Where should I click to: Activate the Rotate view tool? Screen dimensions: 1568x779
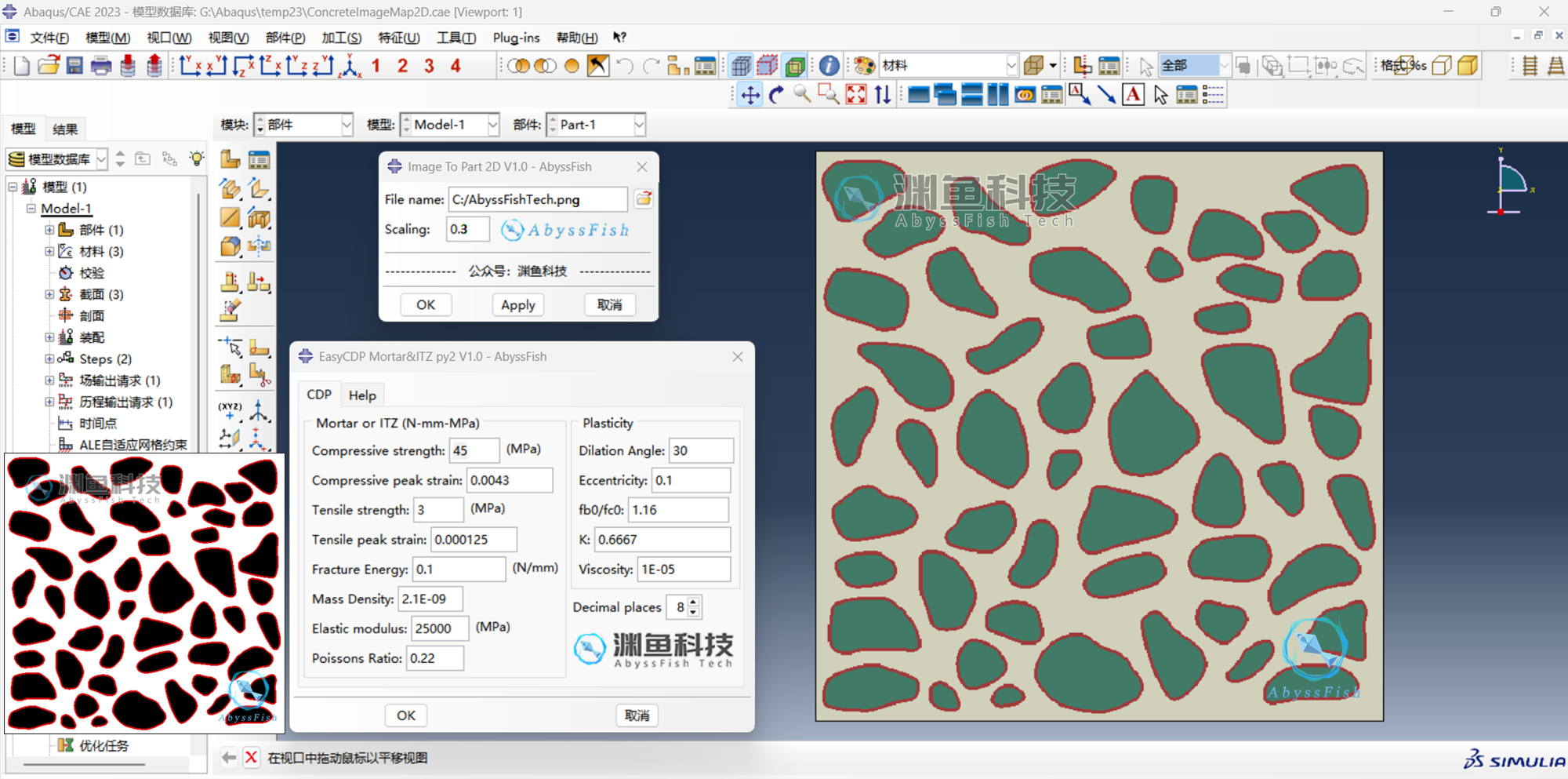[776, 95]
